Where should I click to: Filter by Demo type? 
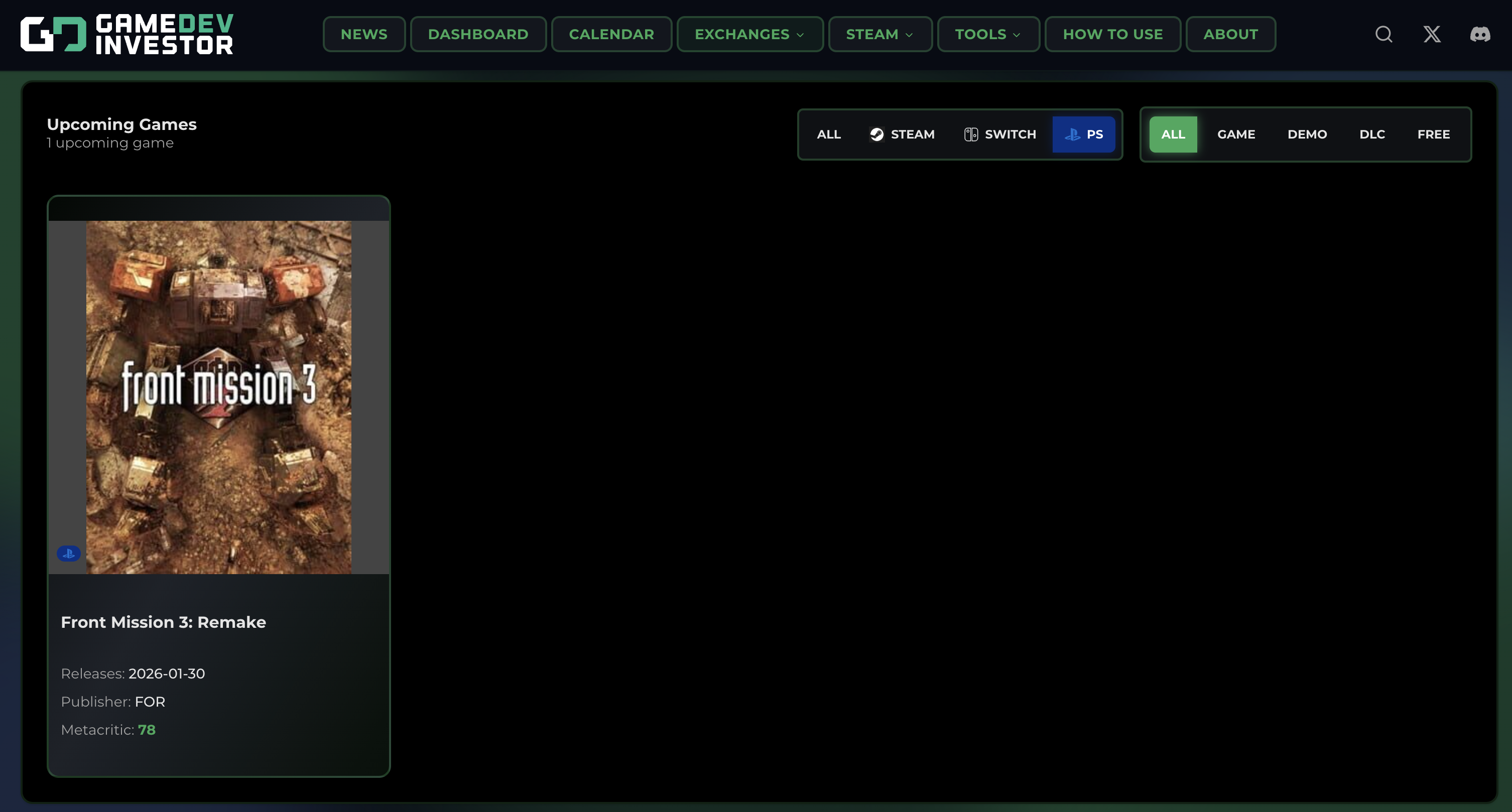click(x=1307, y=134)
